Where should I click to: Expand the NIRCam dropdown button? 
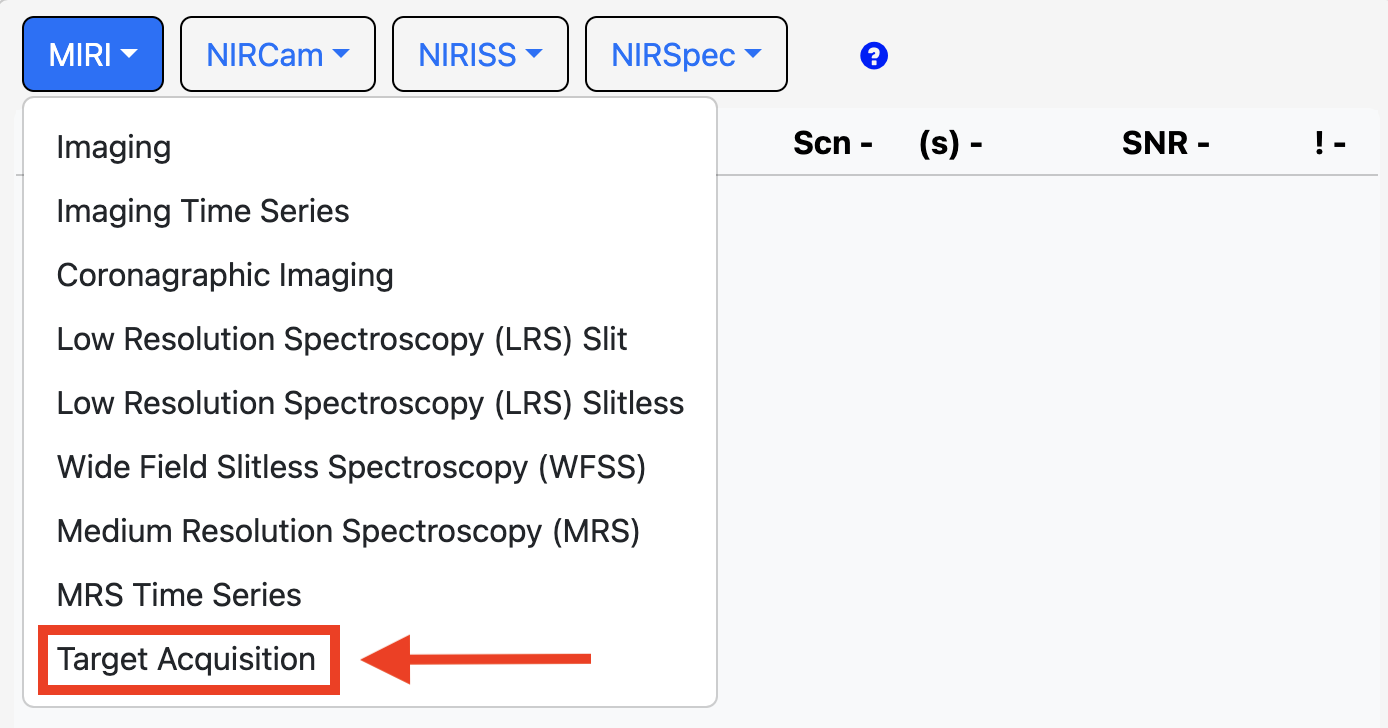click(x=277, y=54)
